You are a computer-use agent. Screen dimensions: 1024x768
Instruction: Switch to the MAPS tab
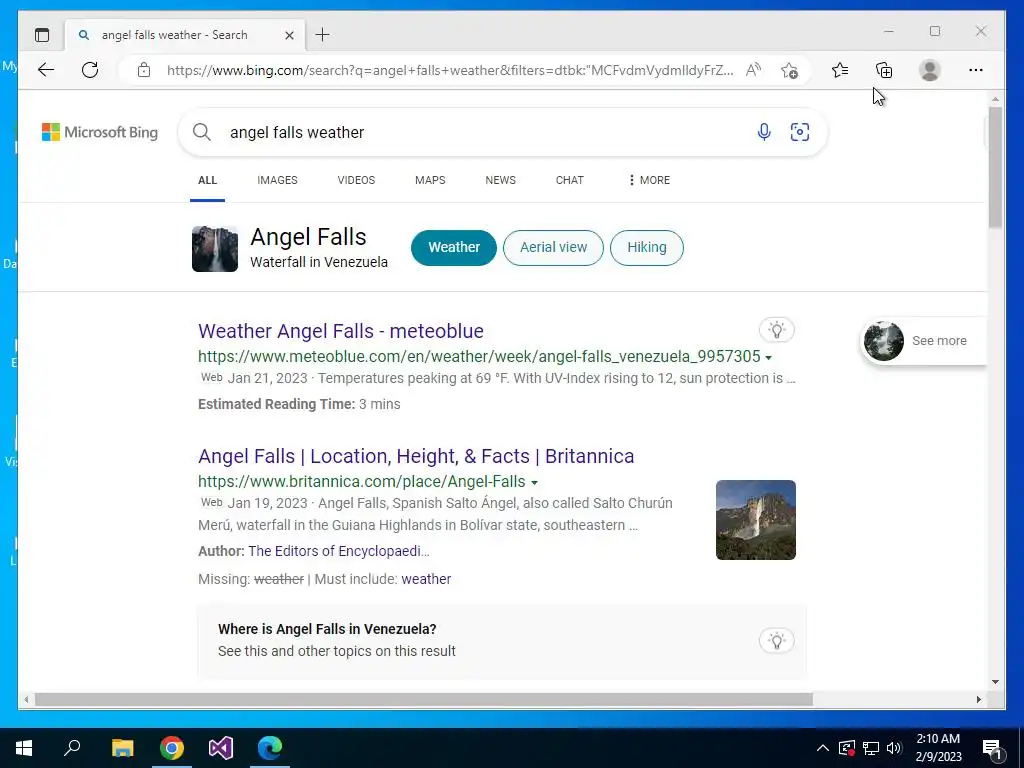click(430, 180)
